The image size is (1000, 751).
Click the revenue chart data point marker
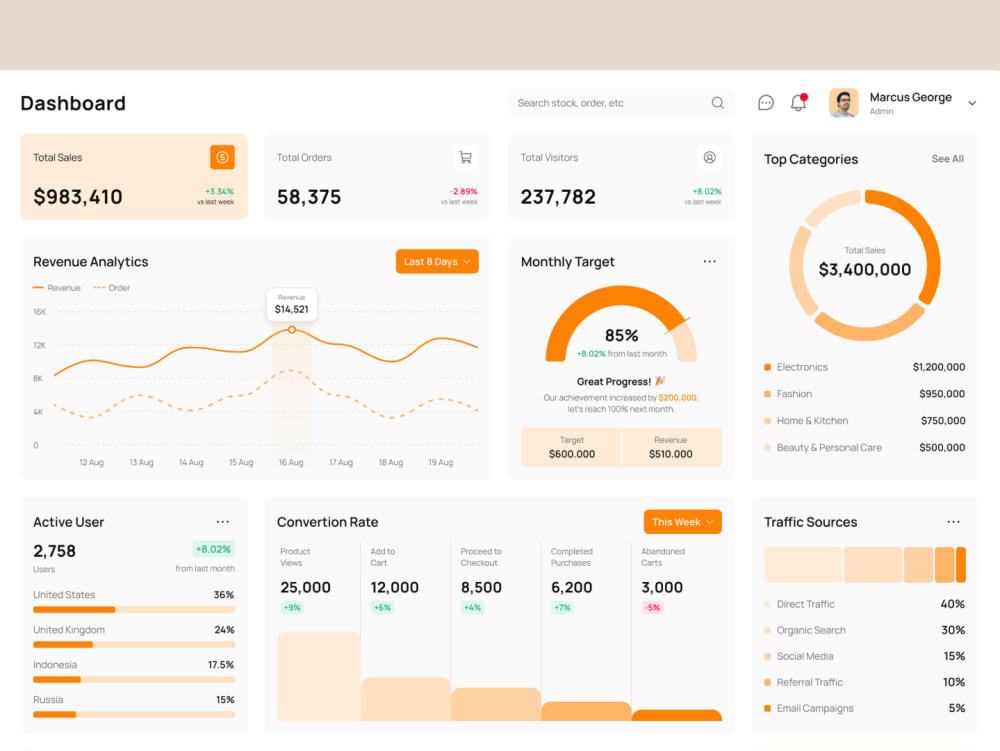[x=291, y=330]
